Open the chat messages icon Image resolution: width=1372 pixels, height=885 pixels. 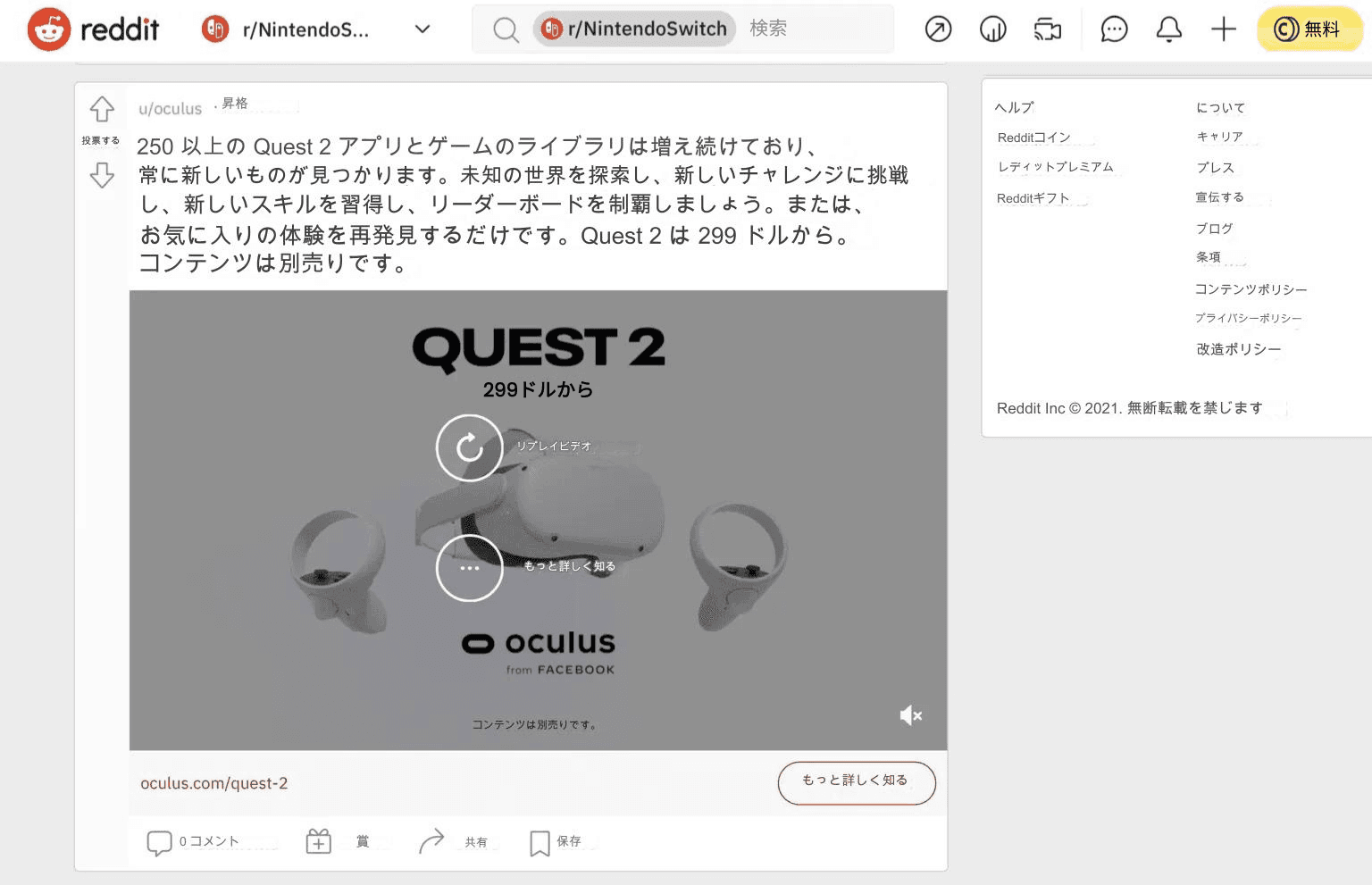click(1113, 29)
